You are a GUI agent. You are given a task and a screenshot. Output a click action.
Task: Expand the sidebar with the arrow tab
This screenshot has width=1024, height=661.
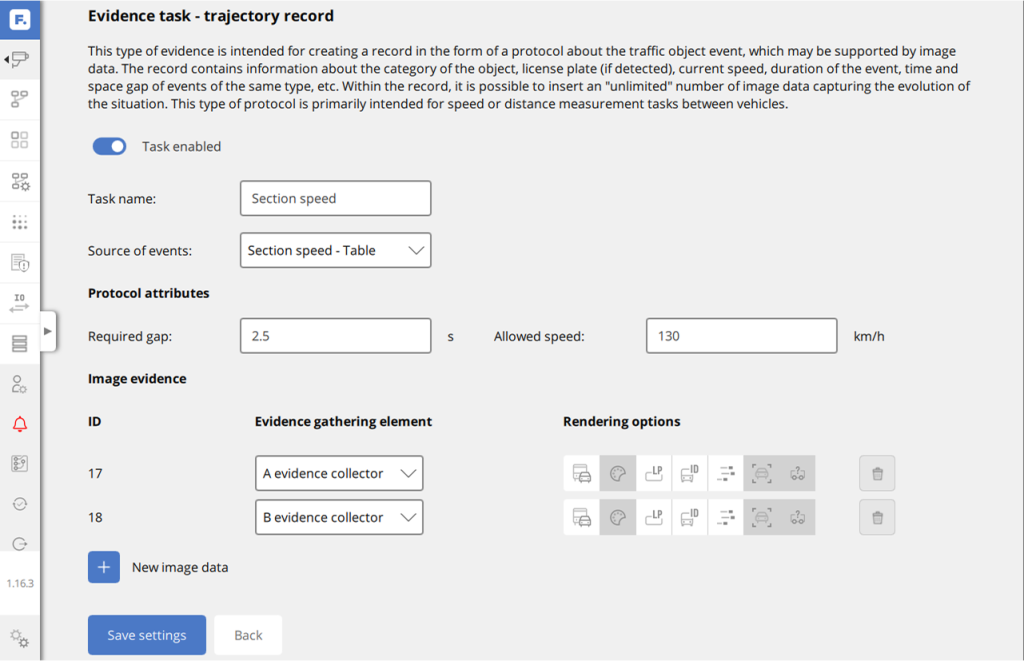click(x=47, y=330)
